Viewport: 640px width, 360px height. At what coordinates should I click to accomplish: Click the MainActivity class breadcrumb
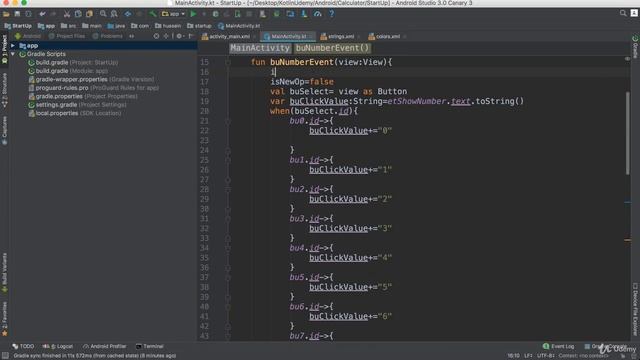[260, 48]
